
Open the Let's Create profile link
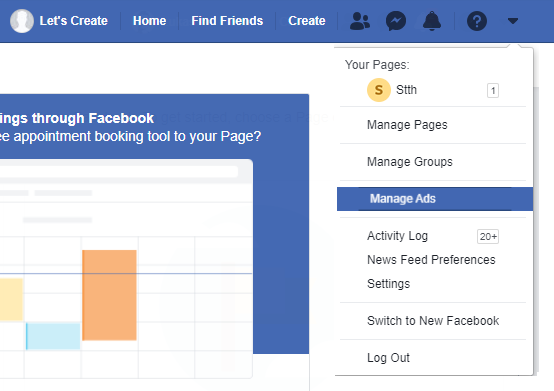tap(73, 21)
